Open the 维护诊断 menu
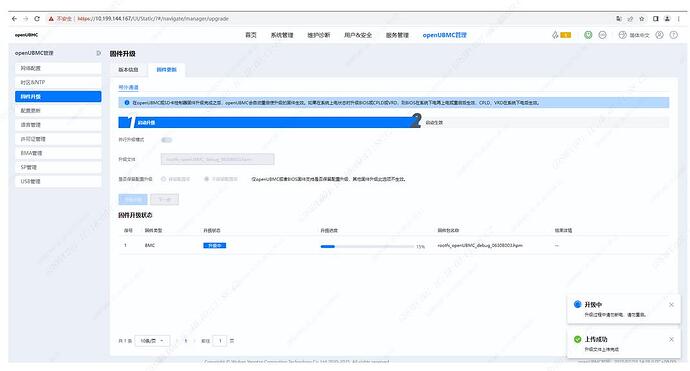This screenshot has width=690, height=371. point(319,35)
